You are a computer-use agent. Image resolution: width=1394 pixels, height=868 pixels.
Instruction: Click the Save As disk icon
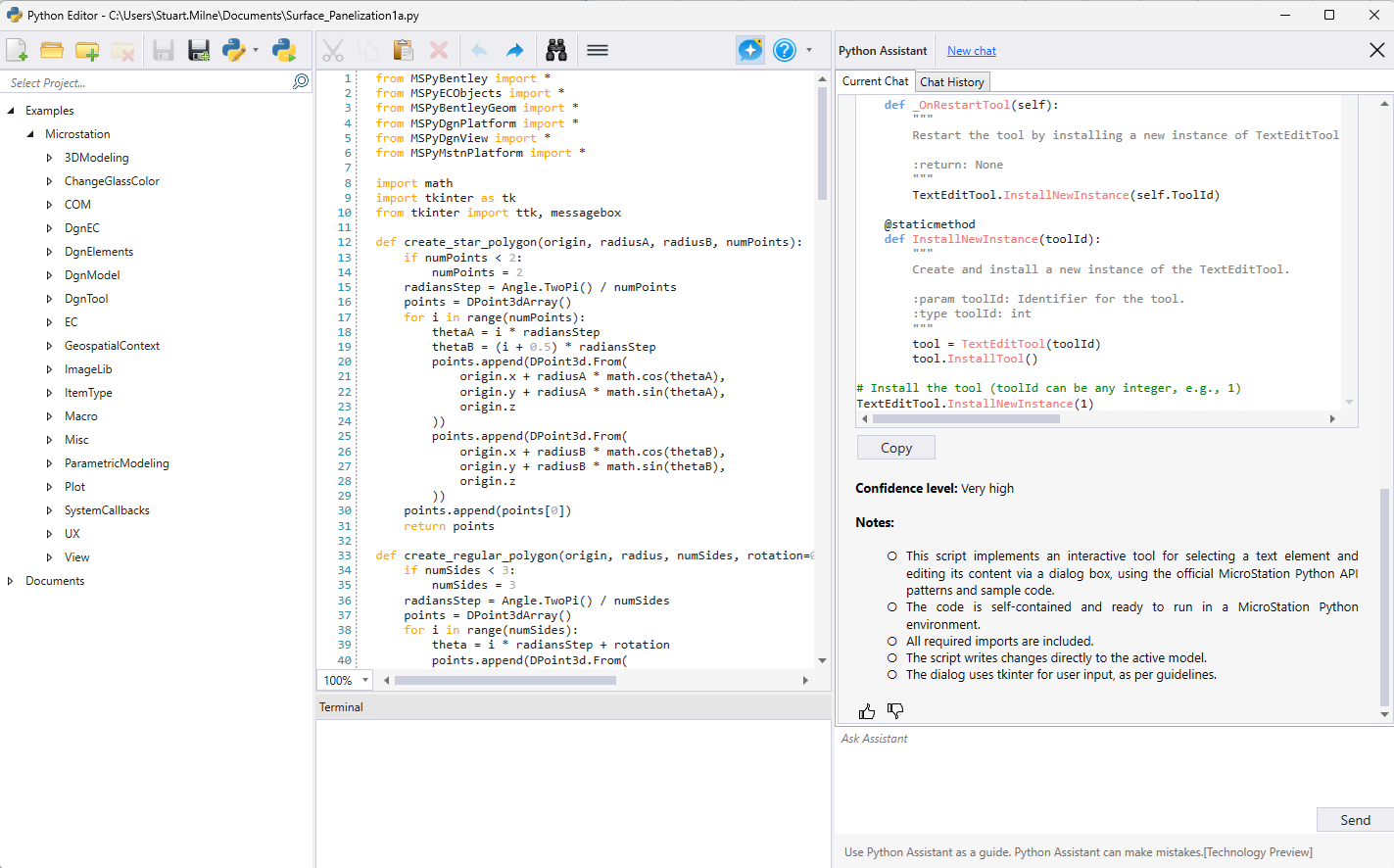click(x=199, y=51)
